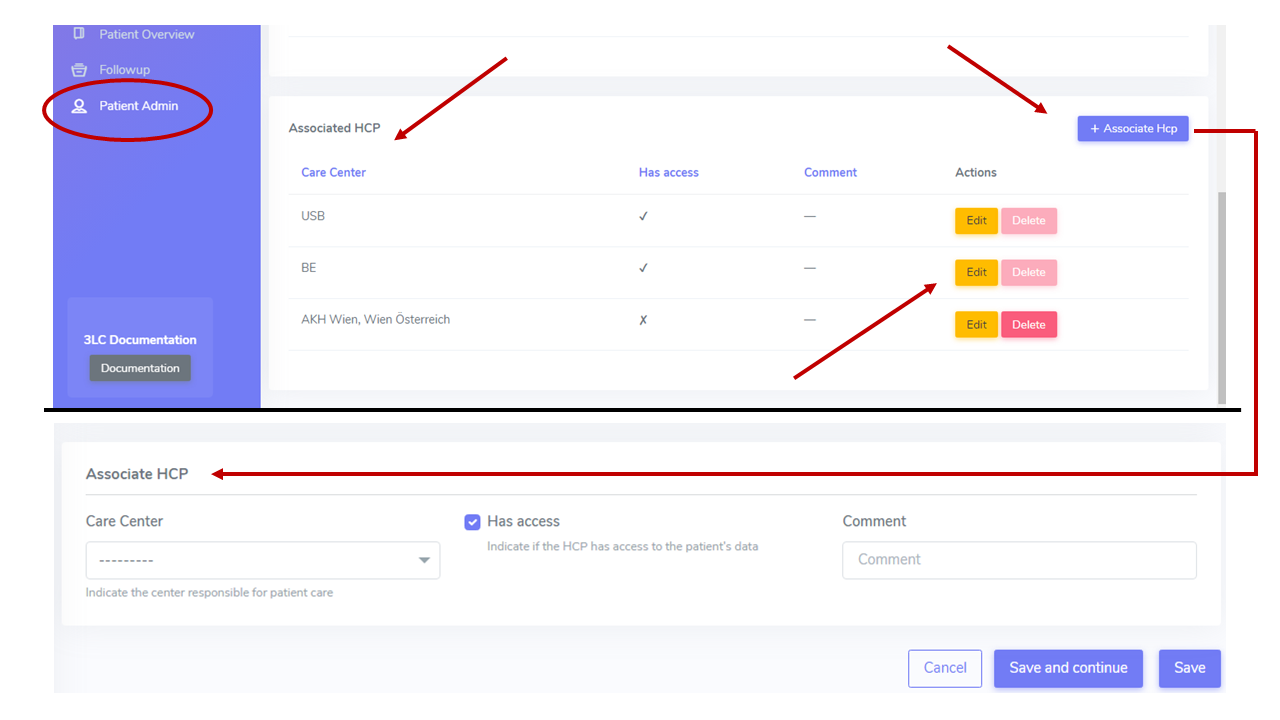Viewport: 1280px width, 720px height.
Task: Edit the AKH Wien row
Action: (976, 325)
